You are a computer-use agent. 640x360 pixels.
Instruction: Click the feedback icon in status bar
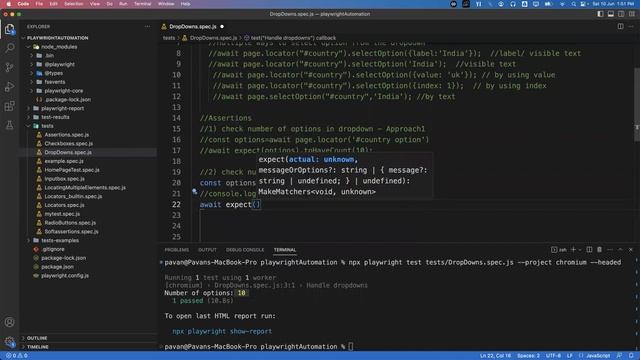pos(619,356)
